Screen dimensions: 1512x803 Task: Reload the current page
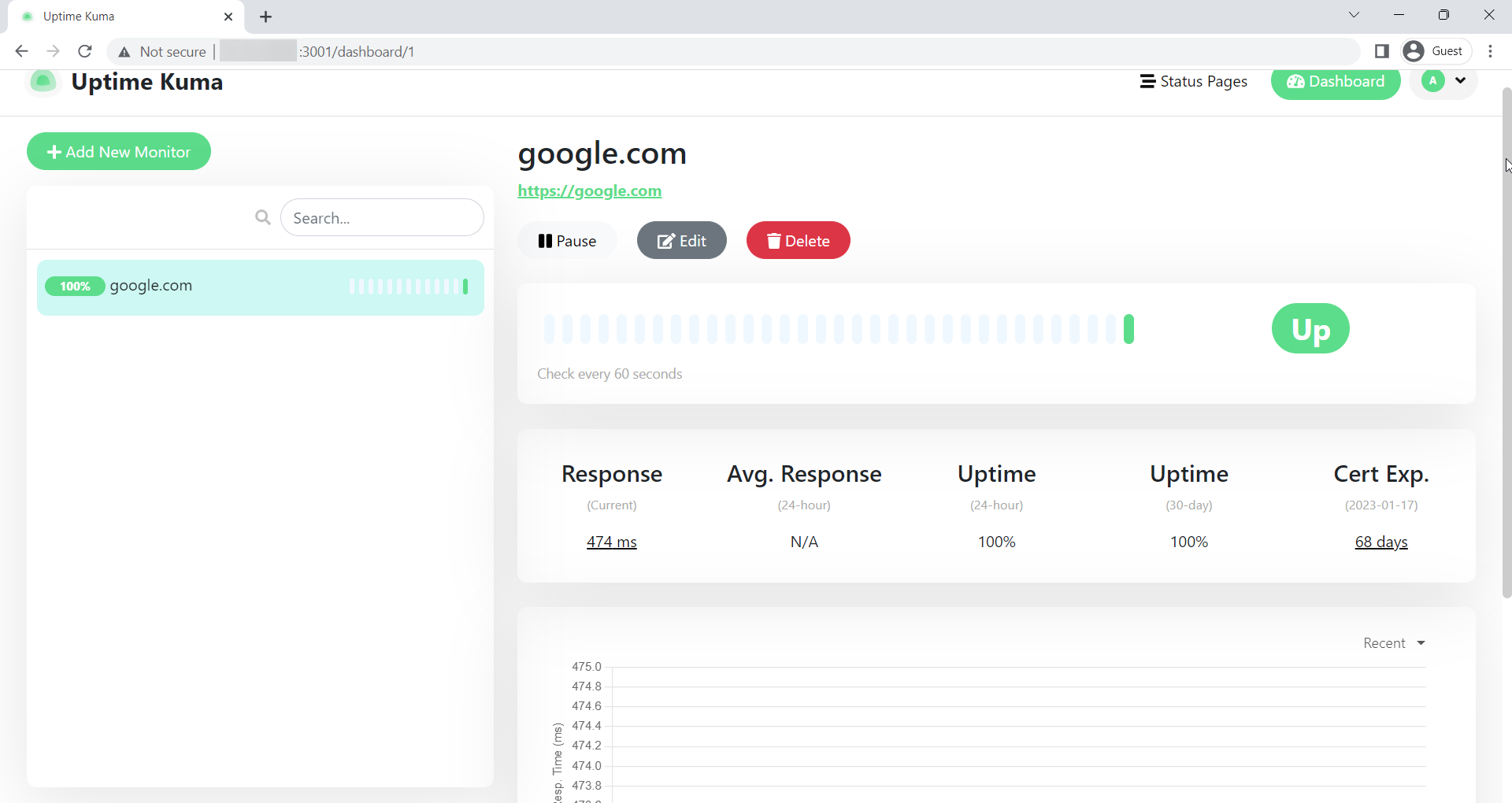click(84, 51)
